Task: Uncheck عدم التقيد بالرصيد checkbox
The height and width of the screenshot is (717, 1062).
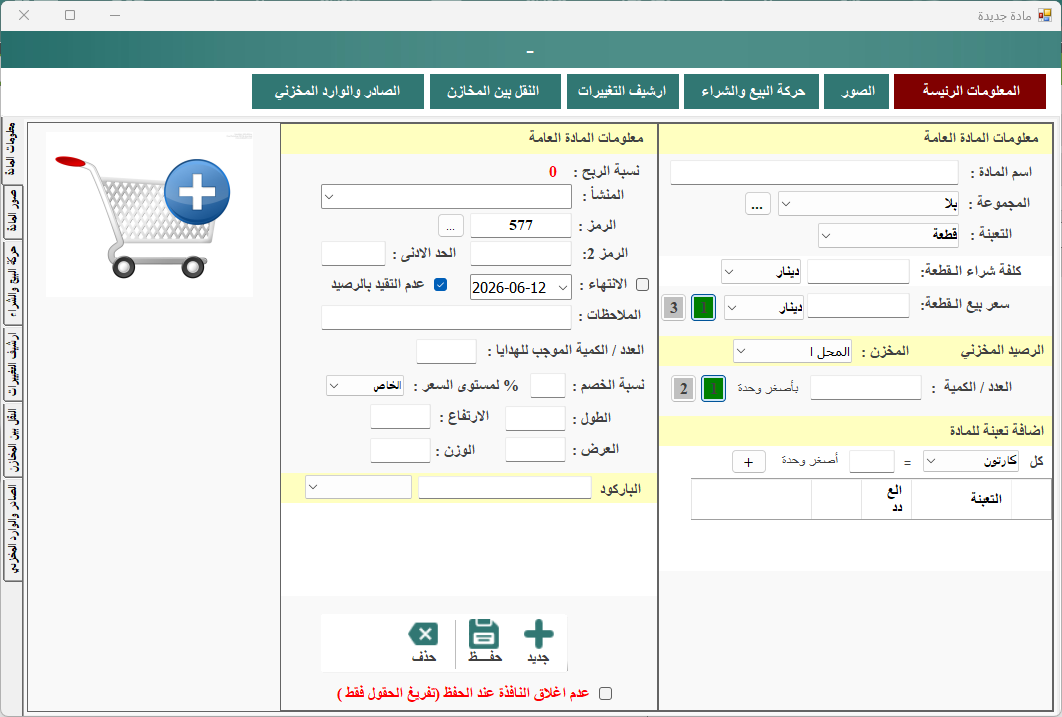Action: pos(441,284)
